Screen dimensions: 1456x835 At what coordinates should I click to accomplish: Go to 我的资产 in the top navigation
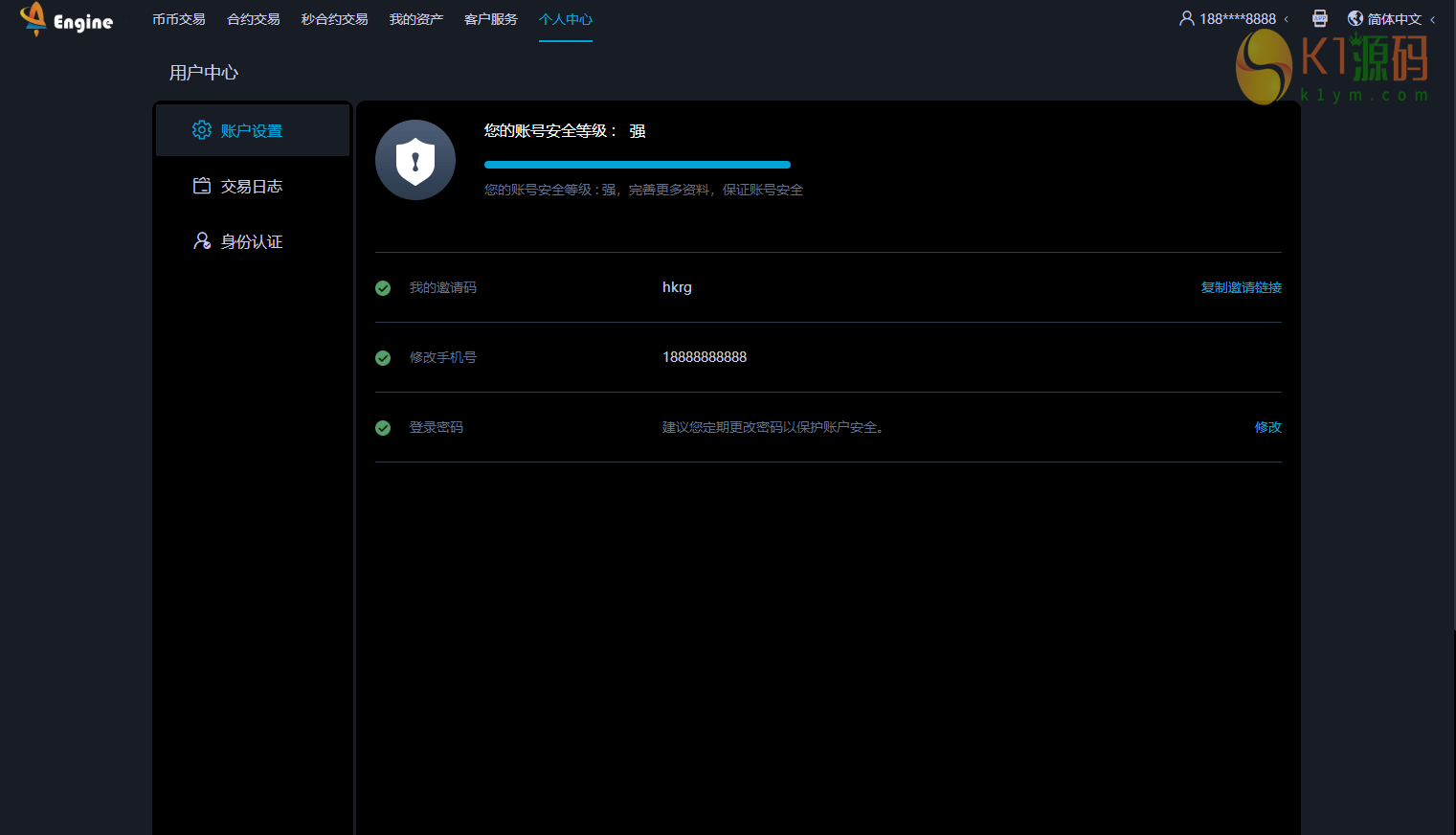coord(416,19)
